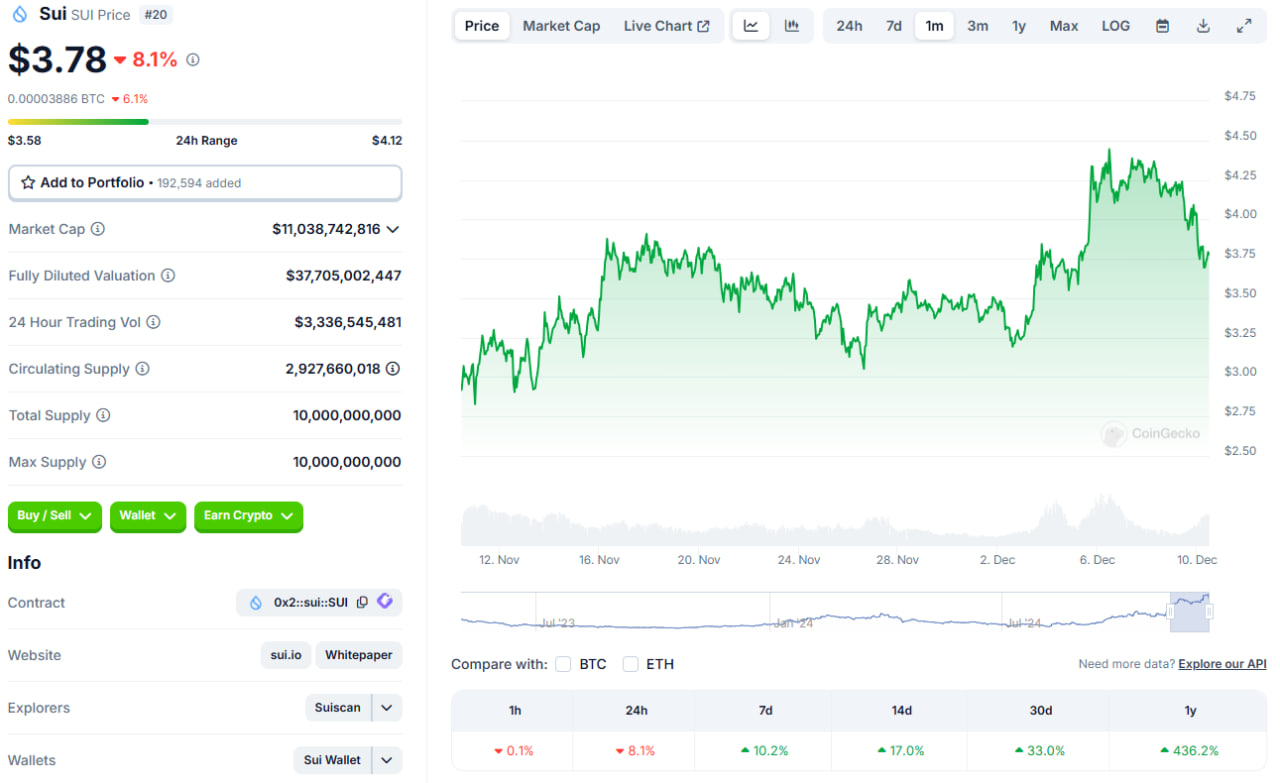
Task: Select the 7d time range
Action: [x=894, y=26]
